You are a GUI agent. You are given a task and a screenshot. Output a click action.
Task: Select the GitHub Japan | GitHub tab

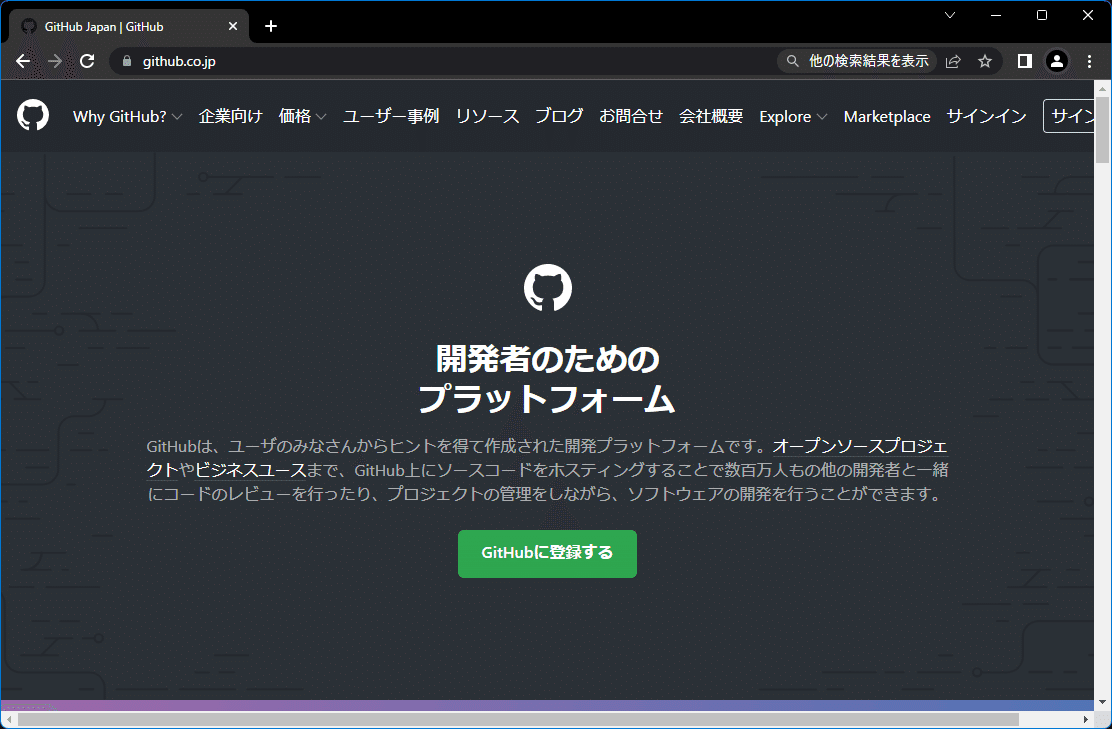click(x=129, y=26)
